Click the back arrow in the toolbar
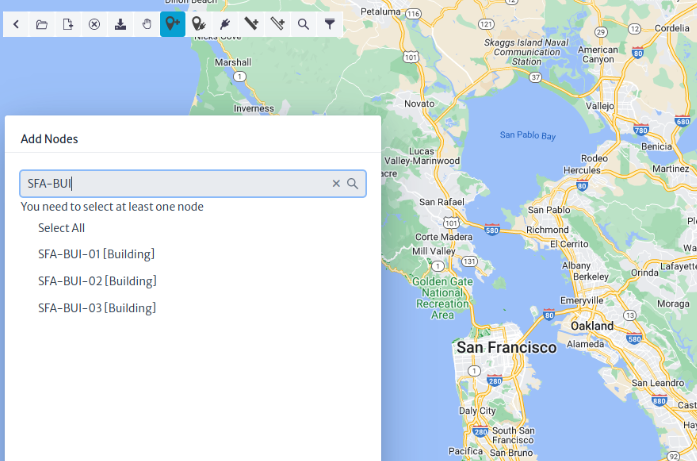This screenshot has width=697, height=461. 16,24
